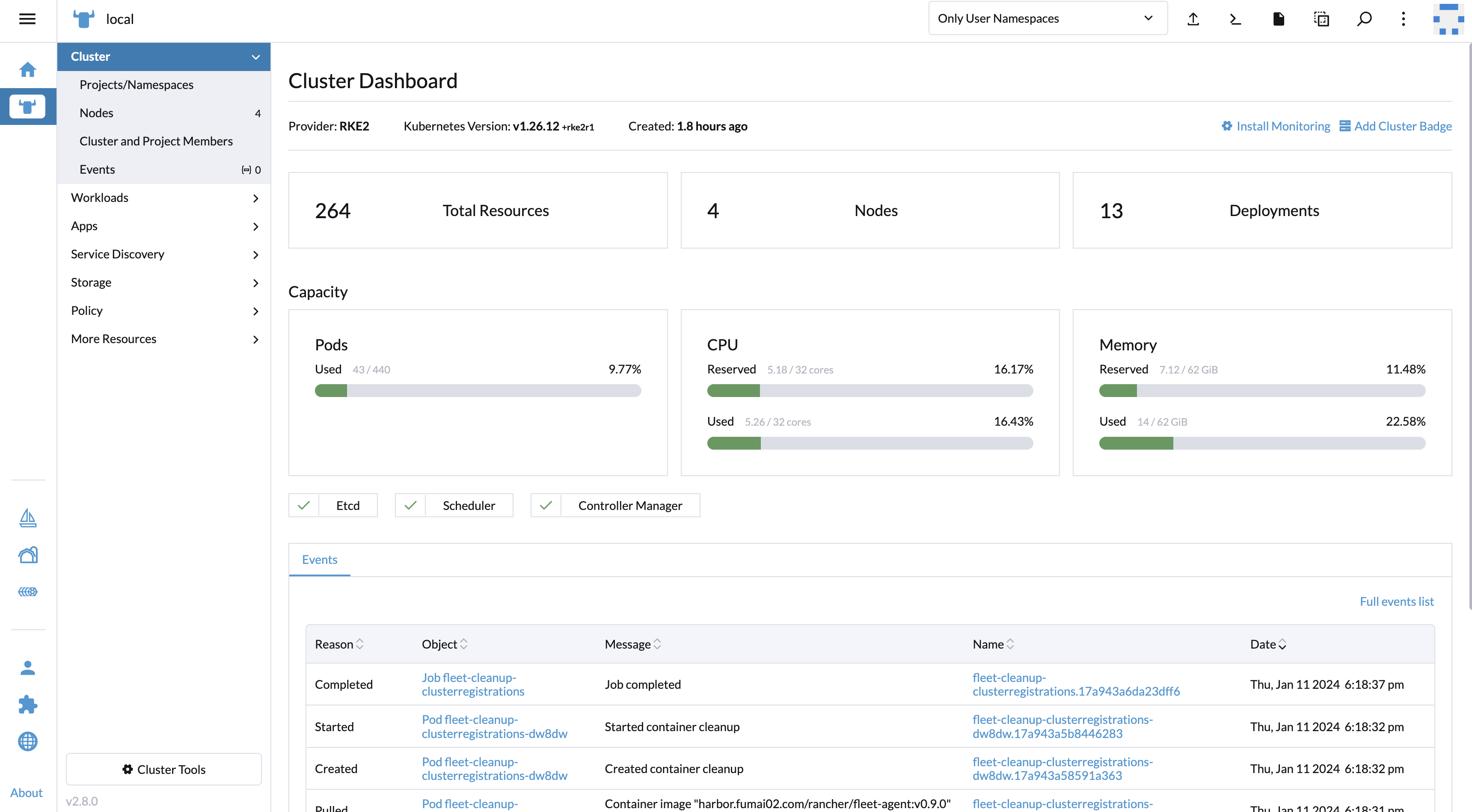This screenshot has height=812, width=1472.
Task: Select the Events tab
Action: click(319, 560)
